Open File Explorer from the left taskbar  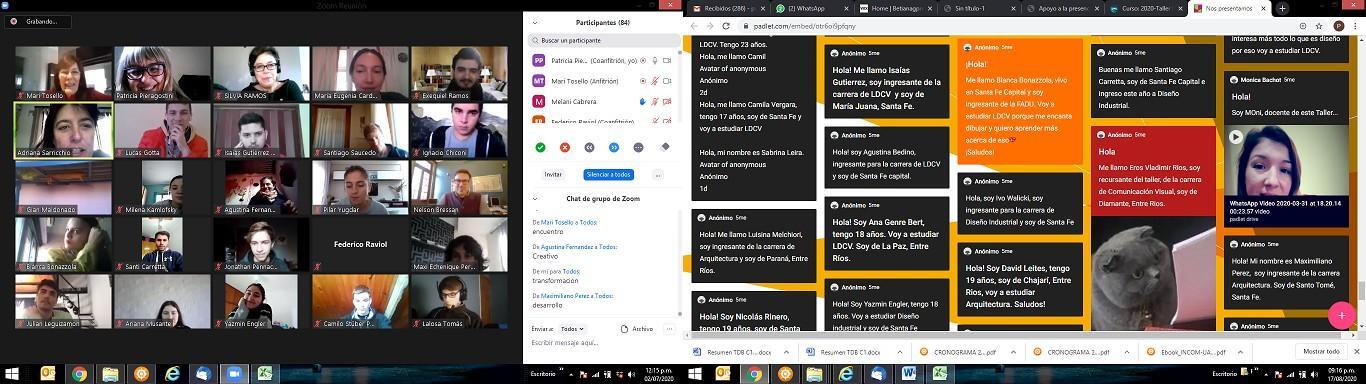pos(110,374)
